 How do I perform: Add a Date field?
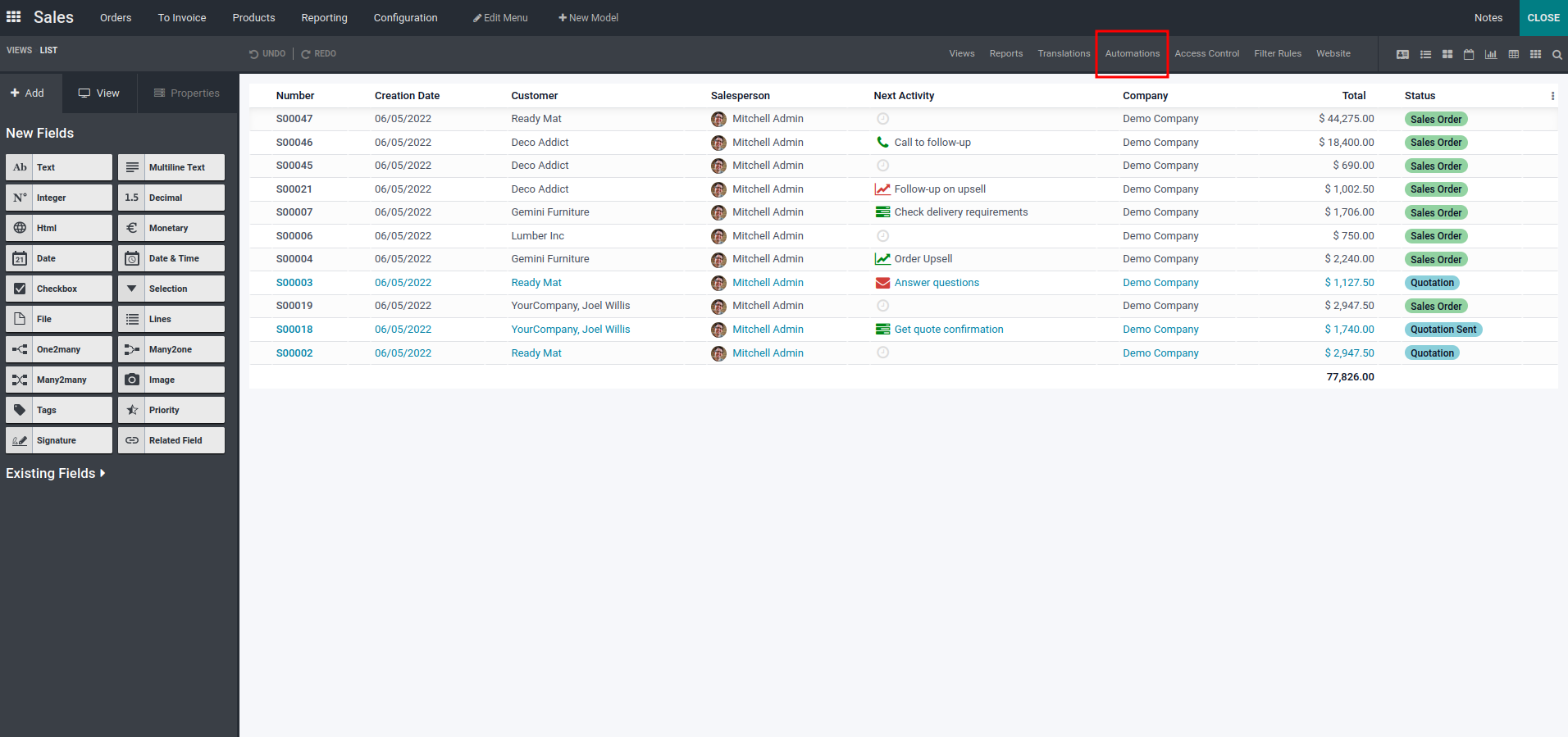pyautogui.click(x=59, y=258)
